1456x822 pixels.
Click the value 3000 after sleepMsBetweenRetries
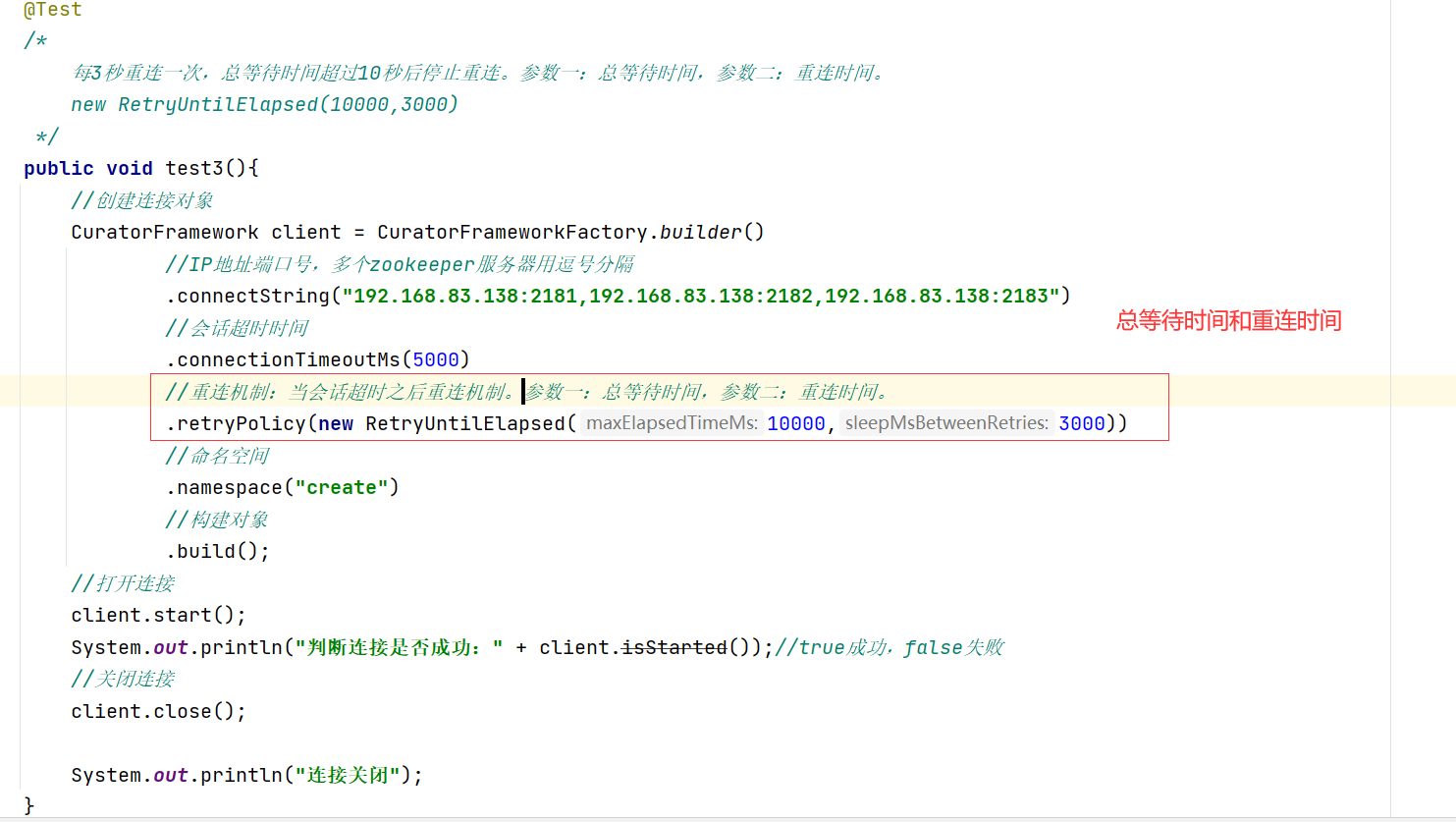(x=1082, y=423)
